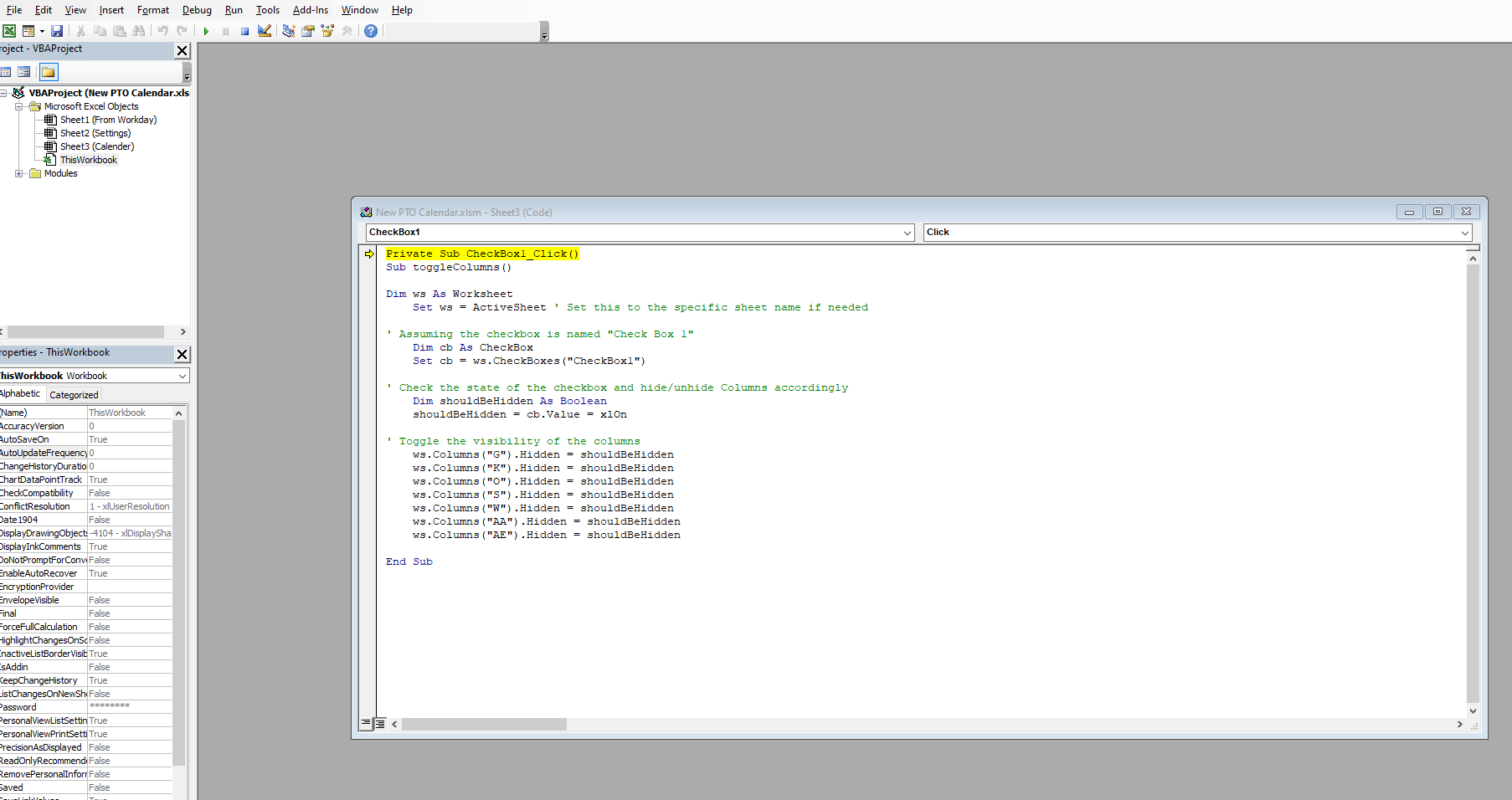Click the (Name) property value ThisWorkbook
The width and height of the screenshot is (1512, 800).
[130, 413]
